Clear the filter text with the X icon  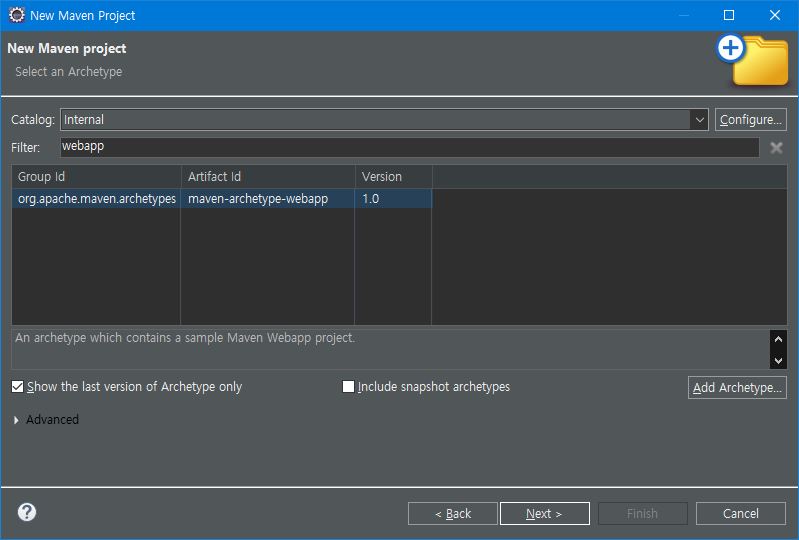coord(776,148)
